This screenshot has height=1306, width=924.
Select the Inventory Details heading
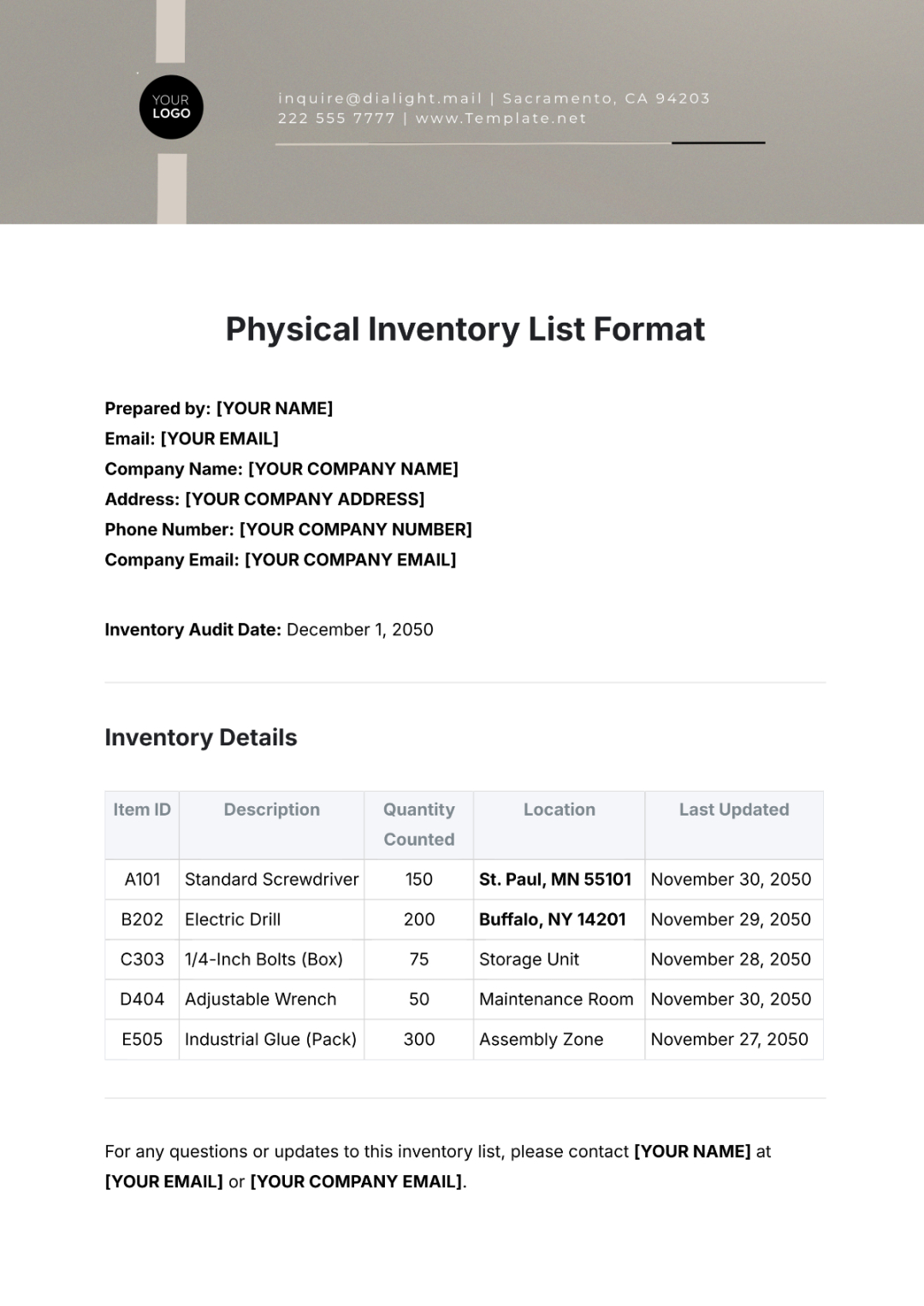click(201, 738)
